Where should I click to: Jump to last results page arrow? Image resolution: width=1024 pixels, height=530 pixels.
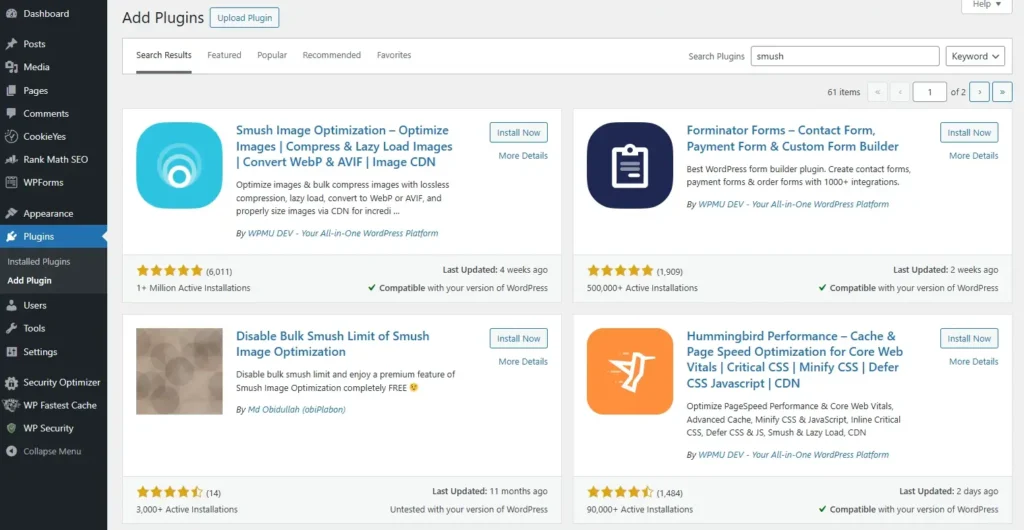point(1002,92)
